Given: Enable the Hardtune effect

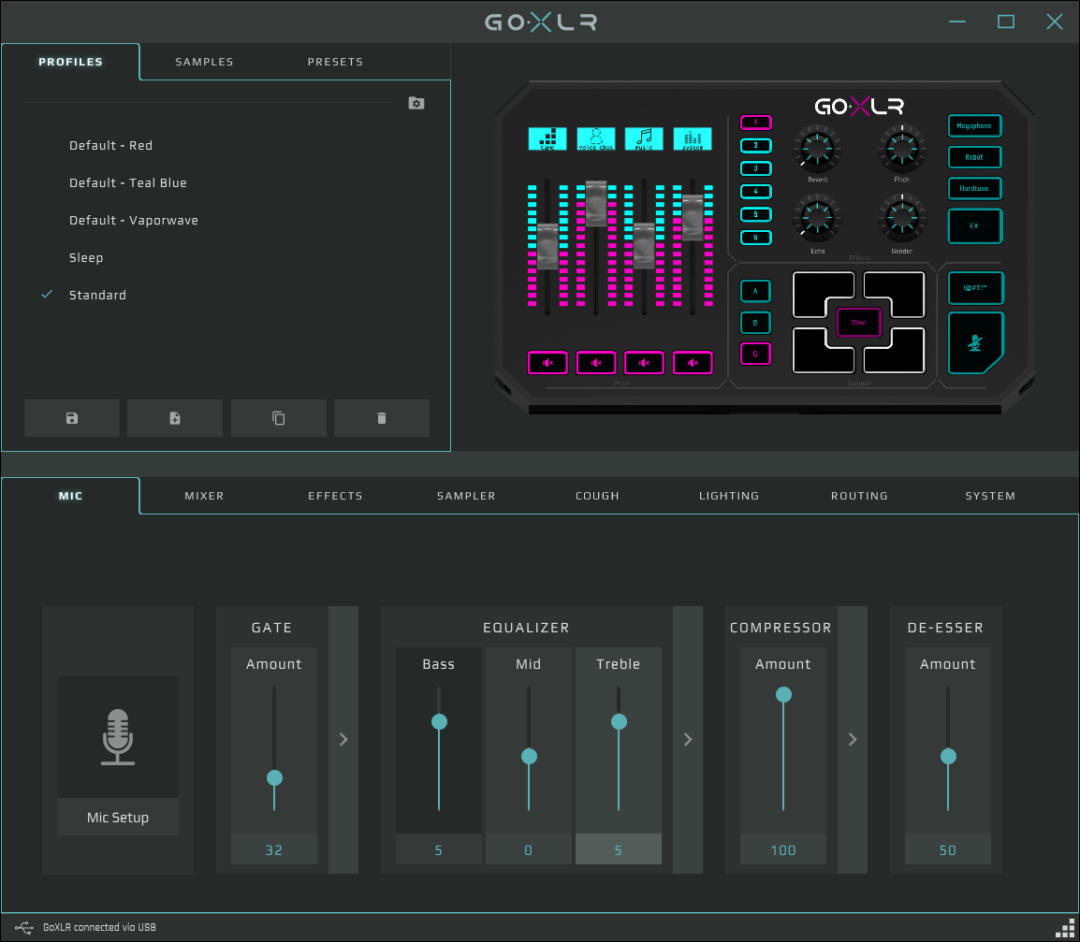Looking at the screenshot, I should click(x=974, y=188).
